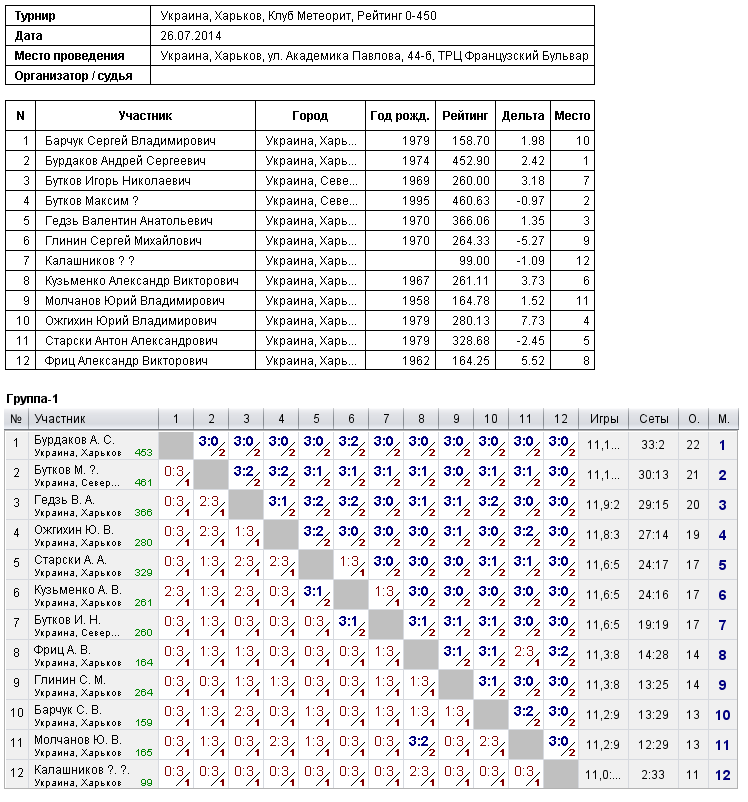The image size is (748, 802).
Task: Click Гедзь В. А. in group grid
Action: point(64,500)
